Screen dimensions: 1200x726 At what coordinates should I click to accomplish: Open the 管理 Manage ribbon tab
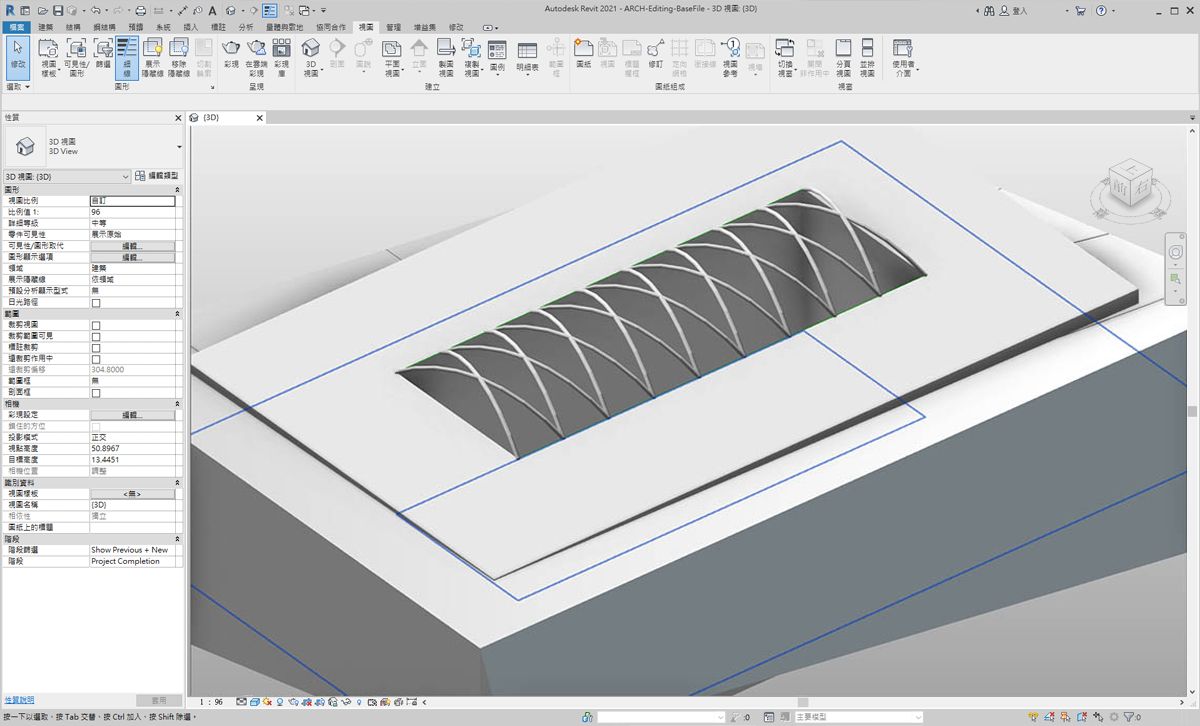pyautogui.click(x=393, y=27)
